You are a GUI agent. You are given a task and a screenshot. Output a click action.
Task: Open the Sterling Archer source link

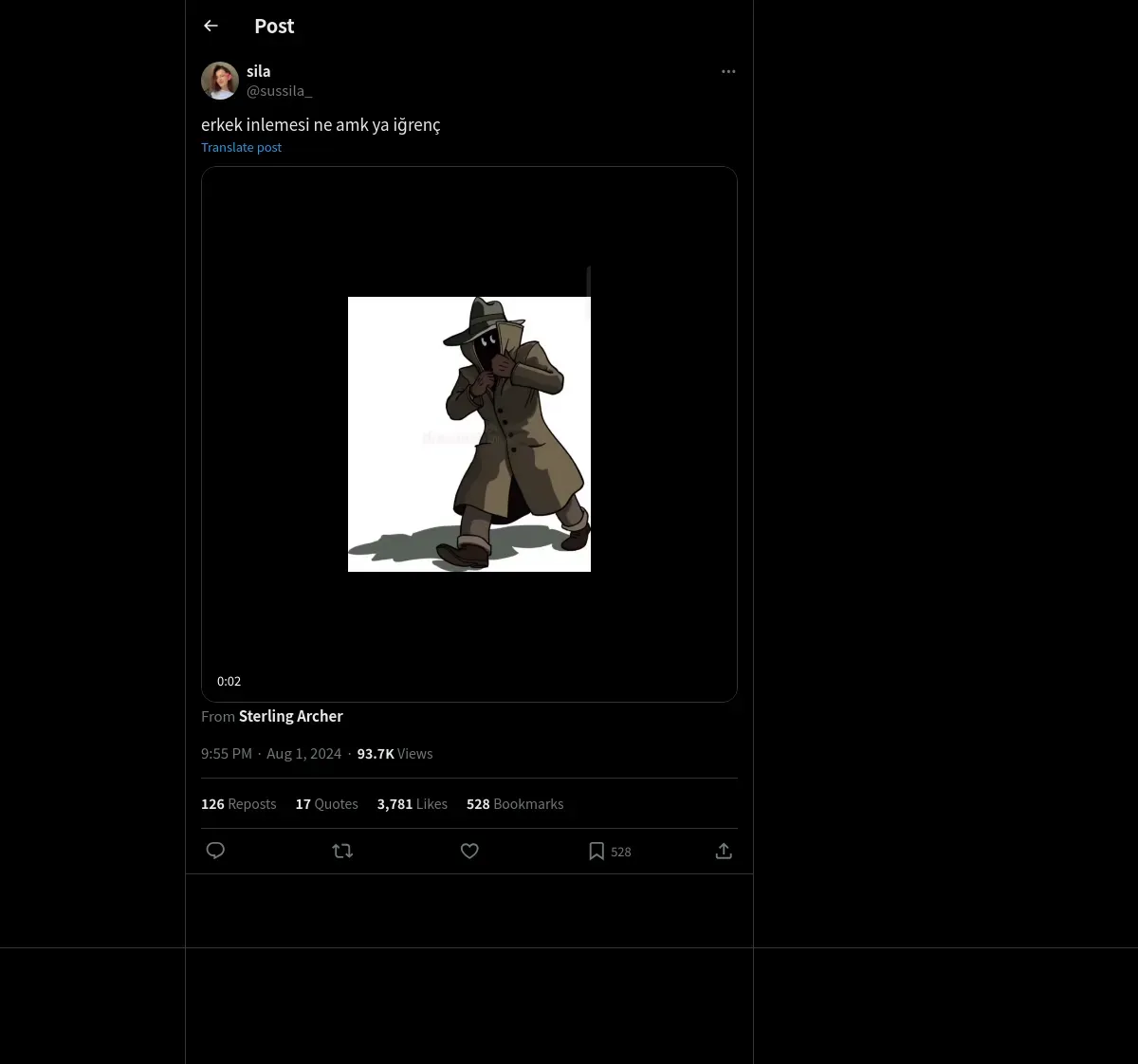point(290,716)
